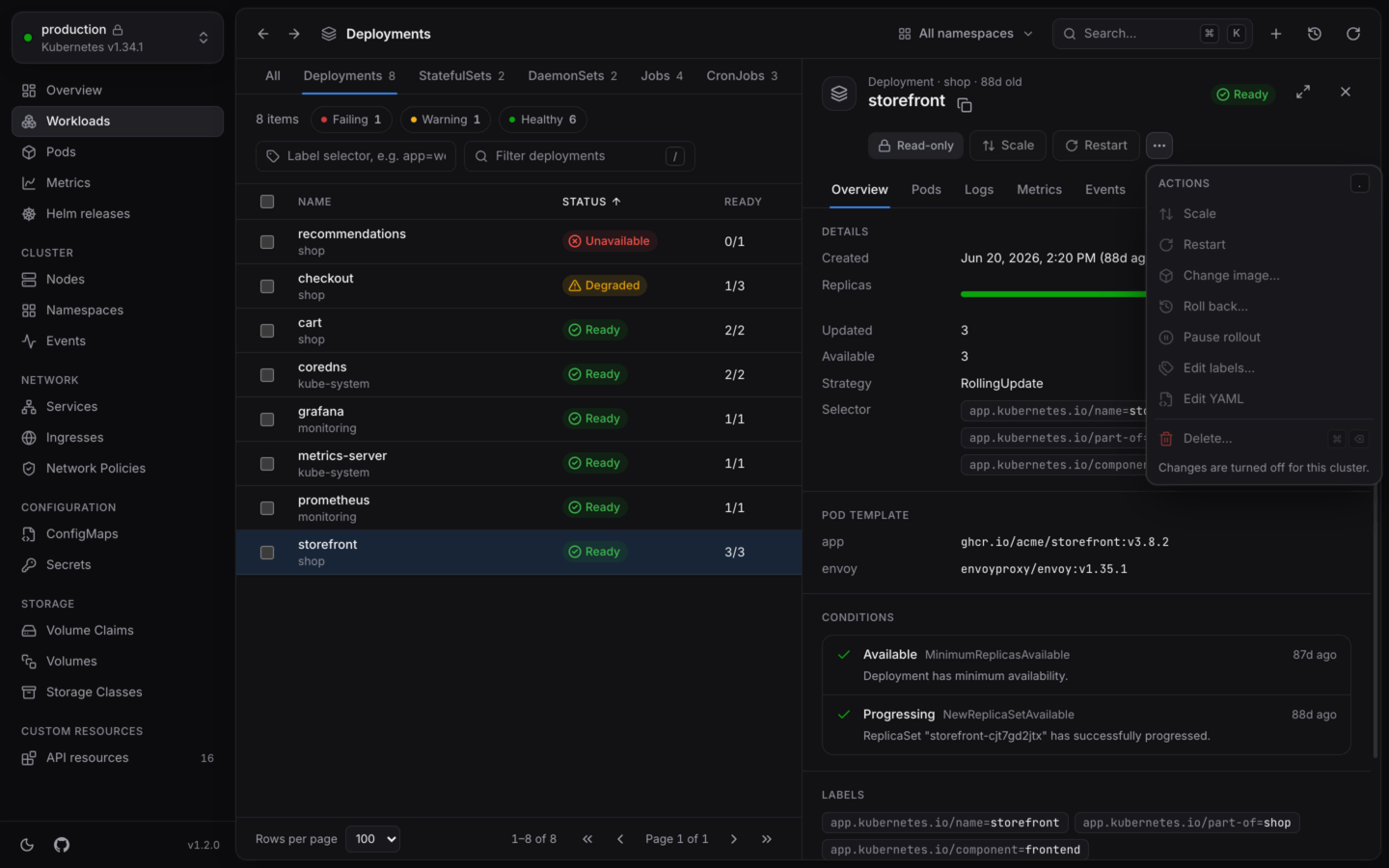Screen dimensions: 1389x868
Task: Open API resources in the sidebar
Action: [118, 758]
